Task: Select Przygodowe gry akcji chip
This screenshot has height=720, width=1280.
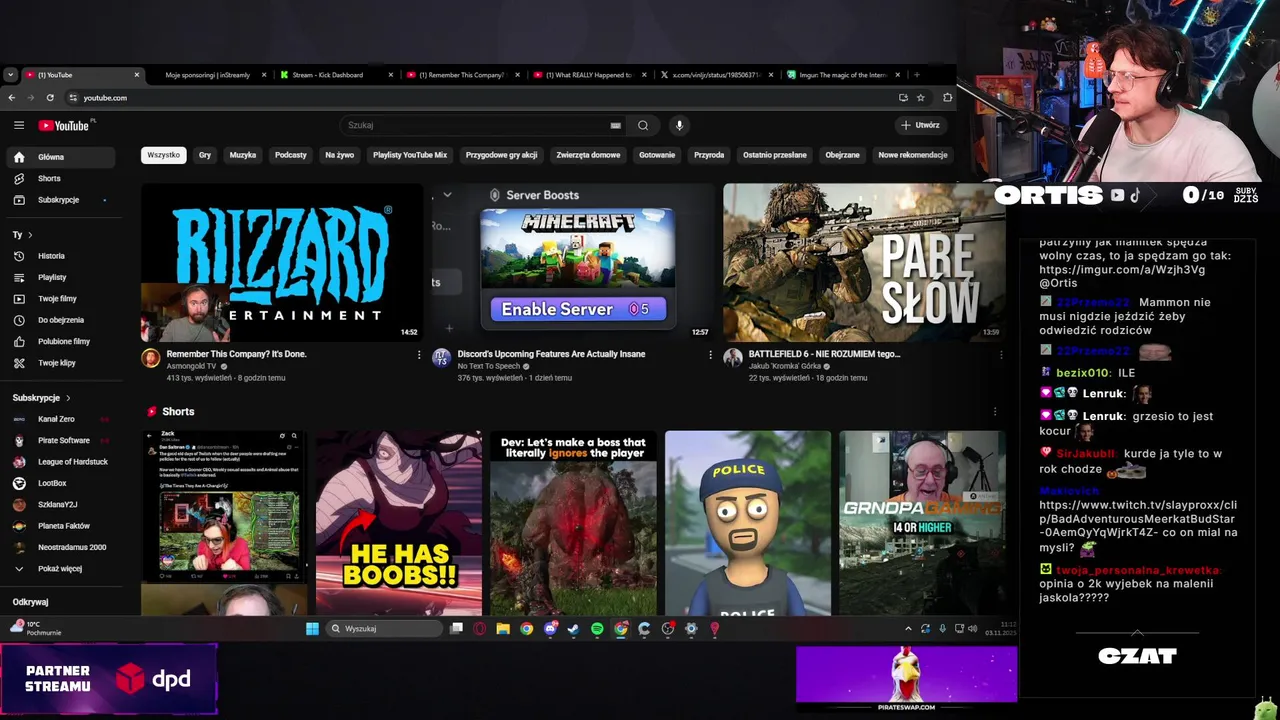Action: pos(502,155)
